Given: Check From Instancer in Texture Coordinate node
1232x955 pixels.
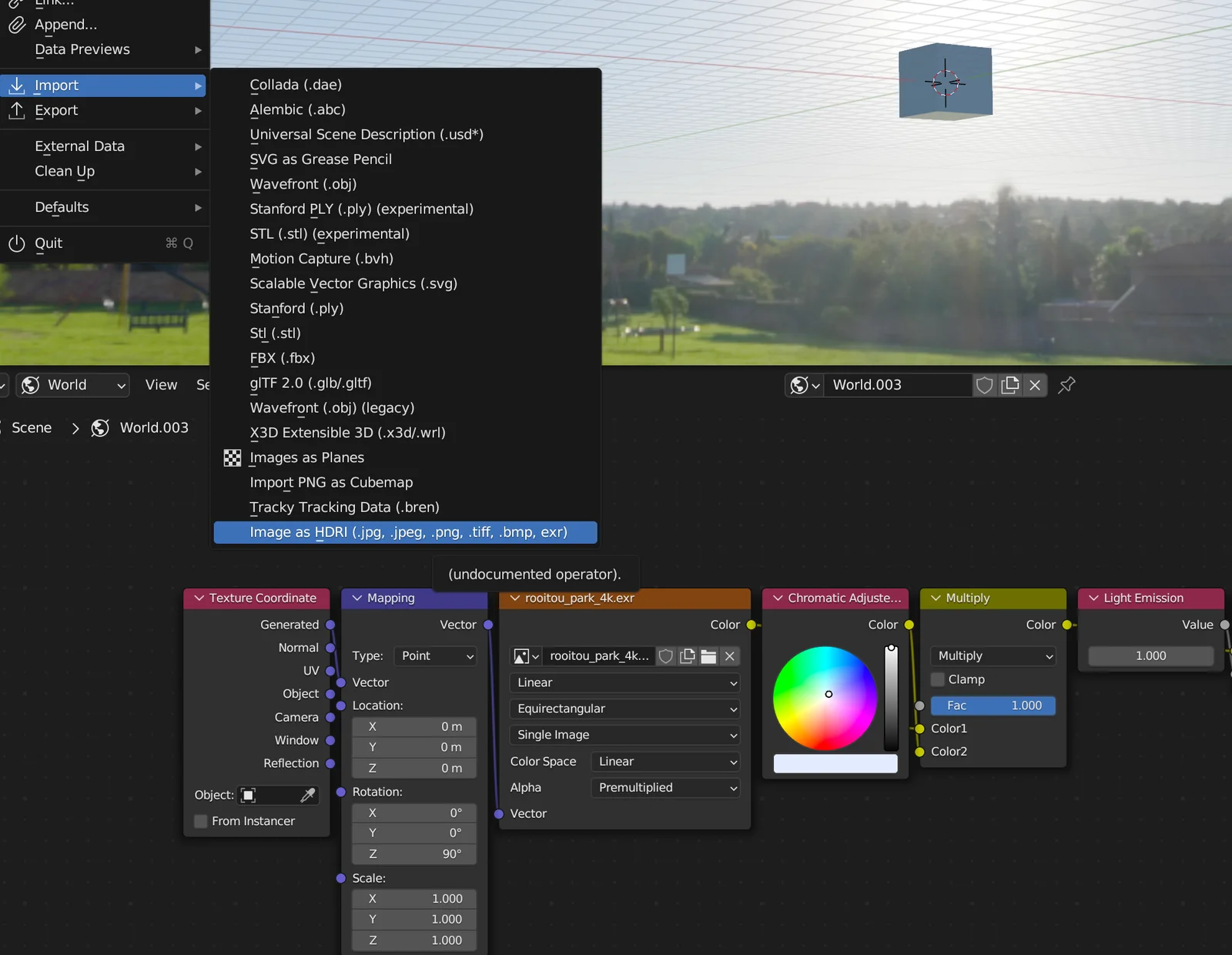Looking at the screenshot, I should pyautogui.click(x=200, y=821).
